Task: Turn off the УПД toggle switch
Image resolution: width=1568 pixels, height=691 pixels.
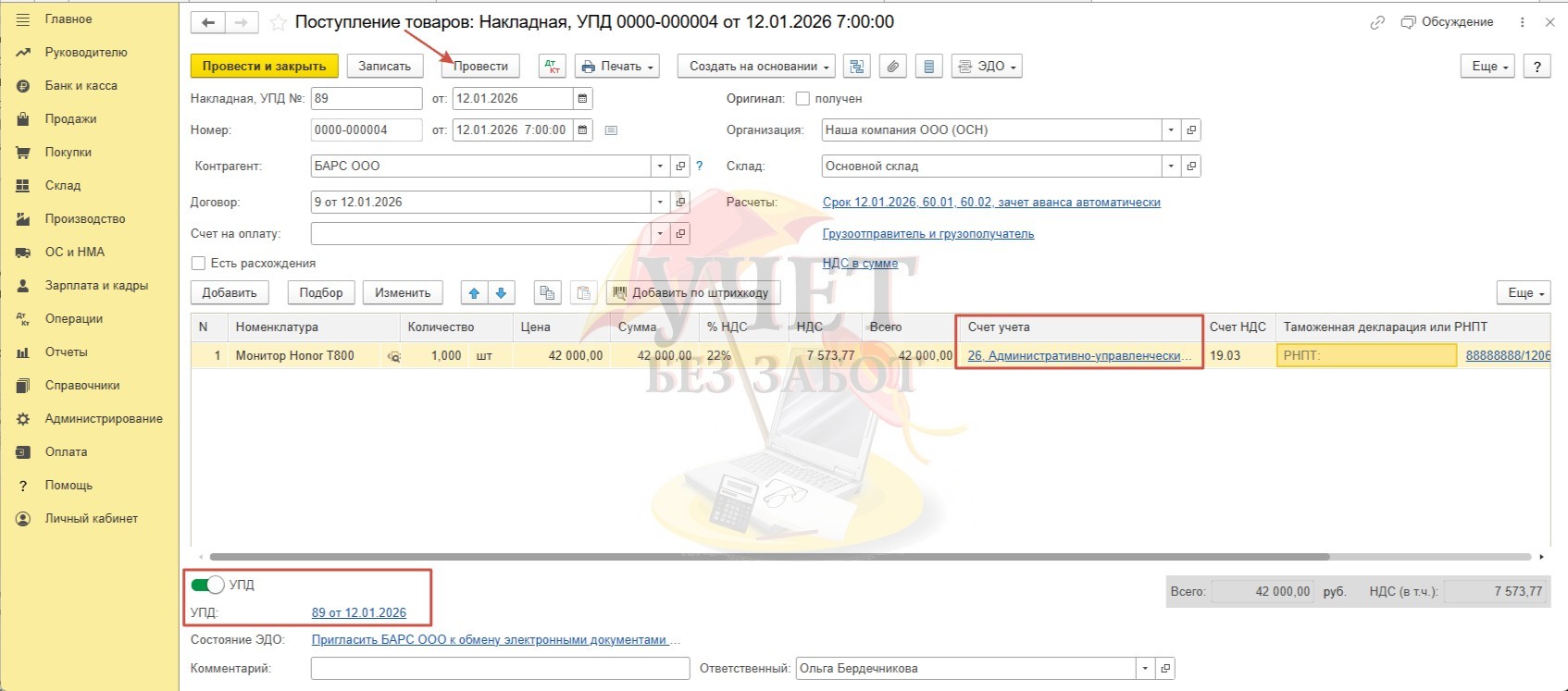Action: [x=207, y=585]
